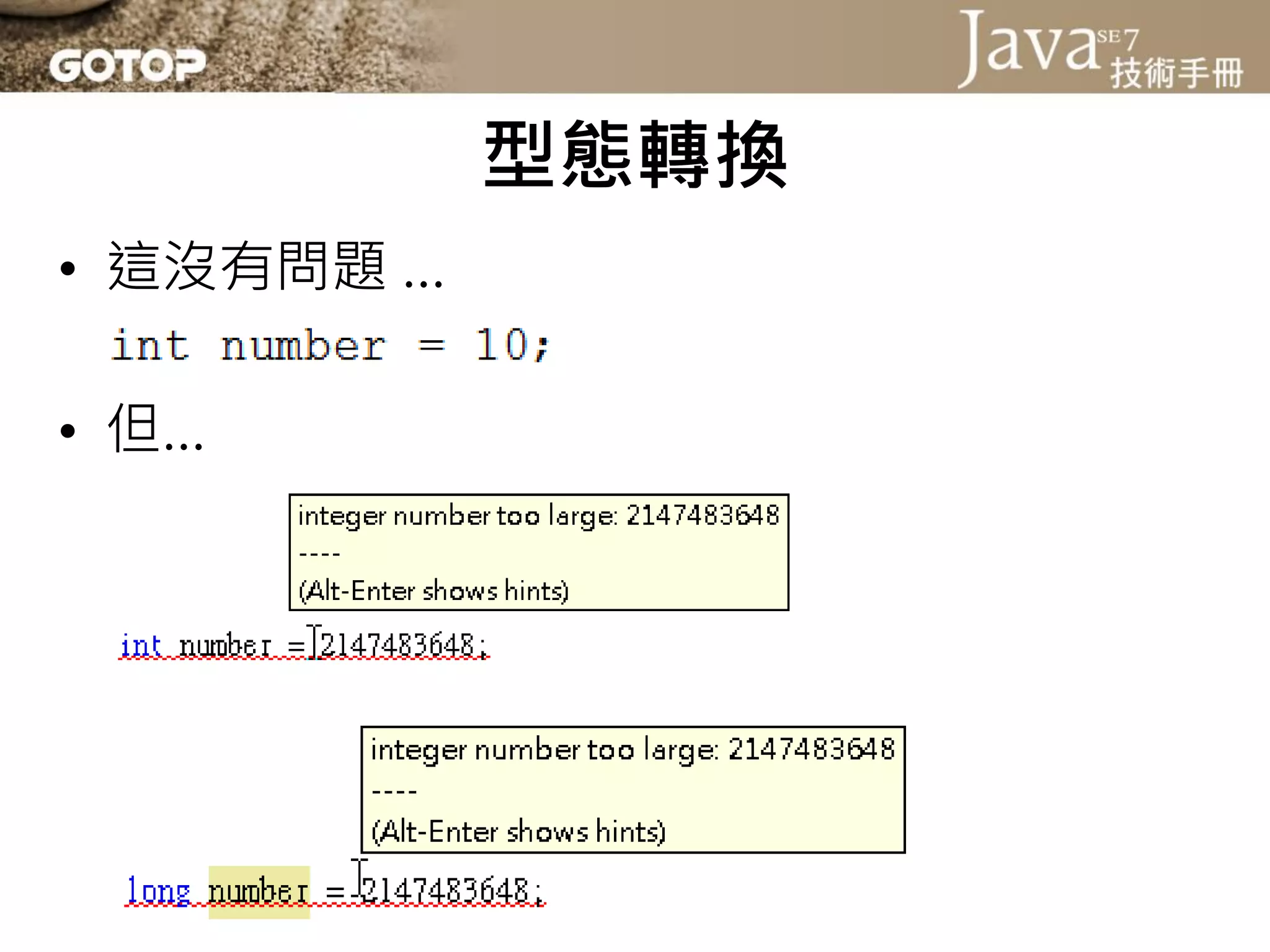Click the blue int keyword in error line
The height and width of the screenshot is (952, 1270).
point(141,646)
